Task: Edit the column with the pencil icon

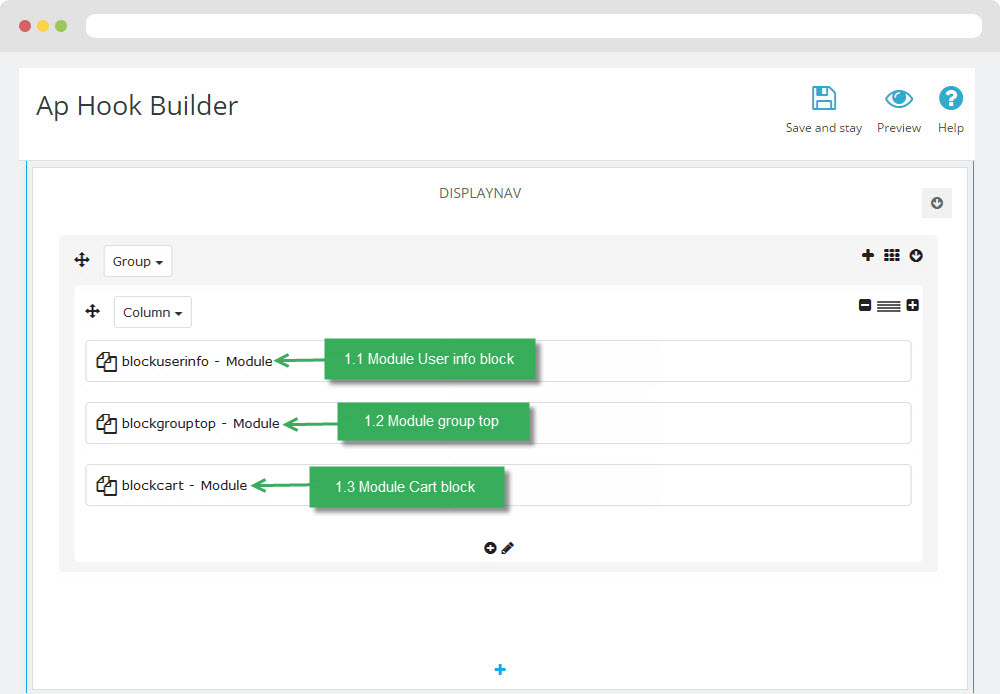Action: (508, 548)
